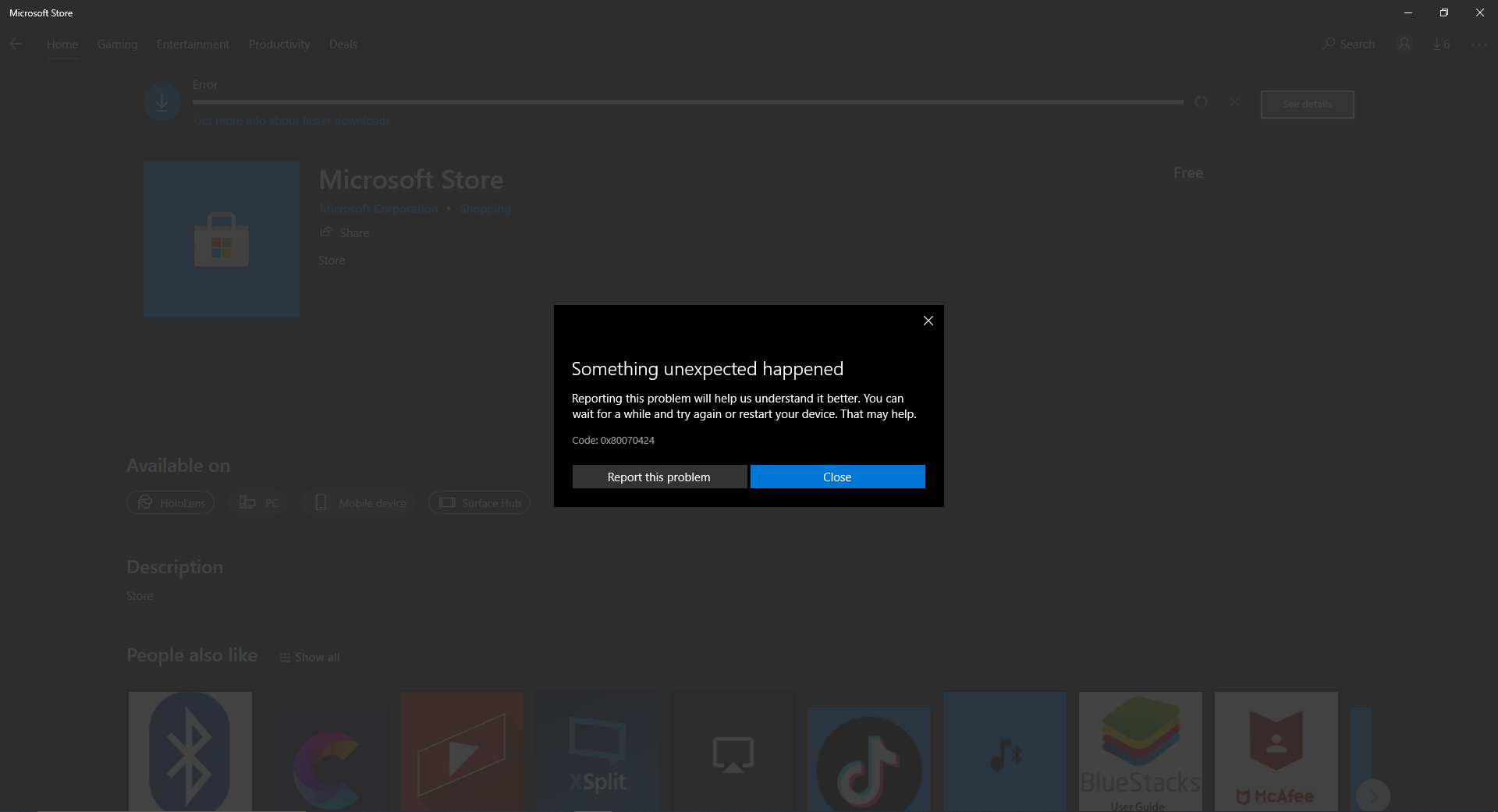Select the HoloLens availability chip
The height and width of the screenshot is (812, 1498).
coord(171,503)
